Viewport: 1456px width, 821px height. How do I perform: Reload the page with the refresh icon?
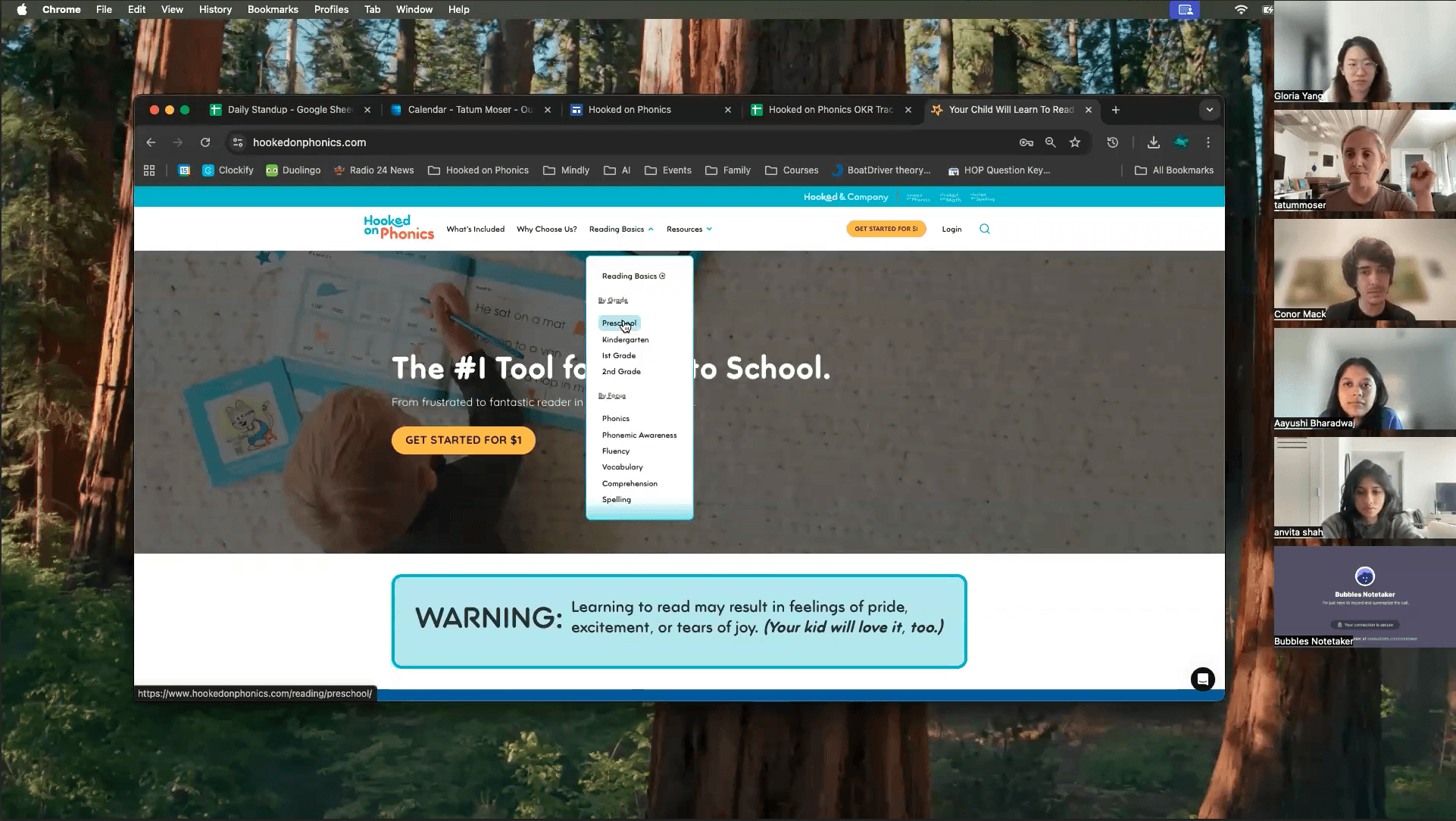point(205,142)
